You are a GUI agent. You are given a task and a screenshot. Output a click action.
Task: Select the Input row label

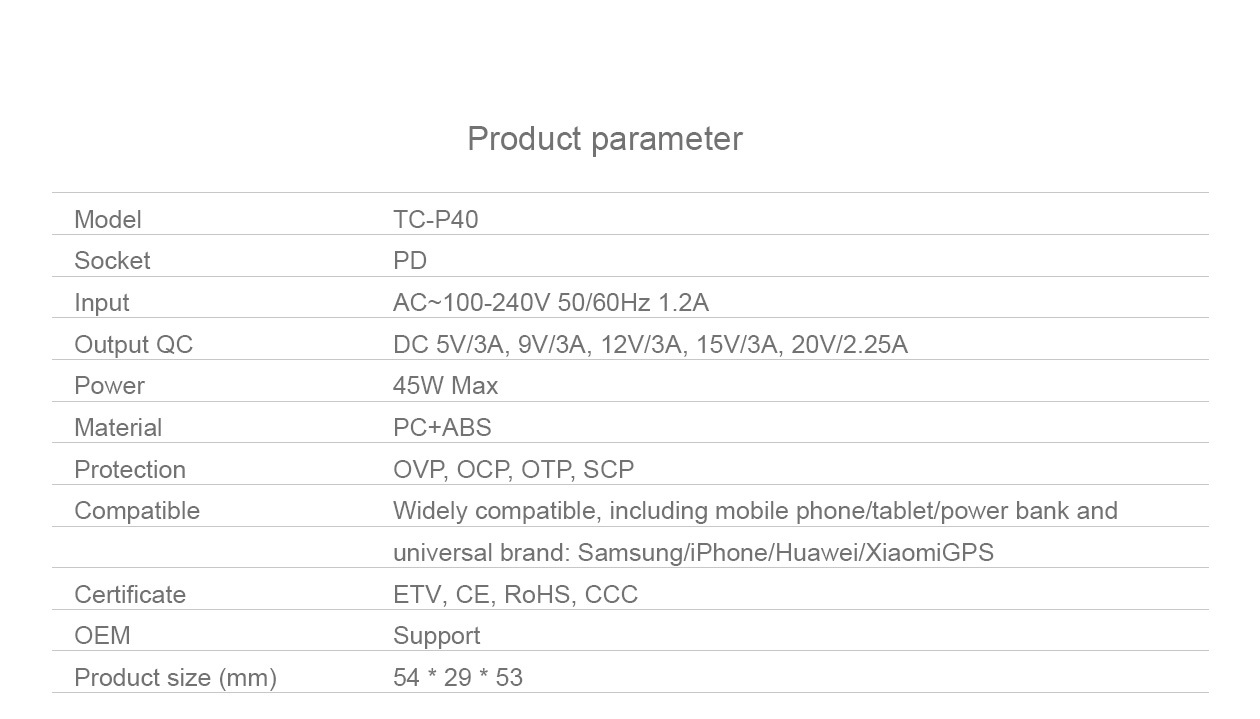click(x=102, y=303)
